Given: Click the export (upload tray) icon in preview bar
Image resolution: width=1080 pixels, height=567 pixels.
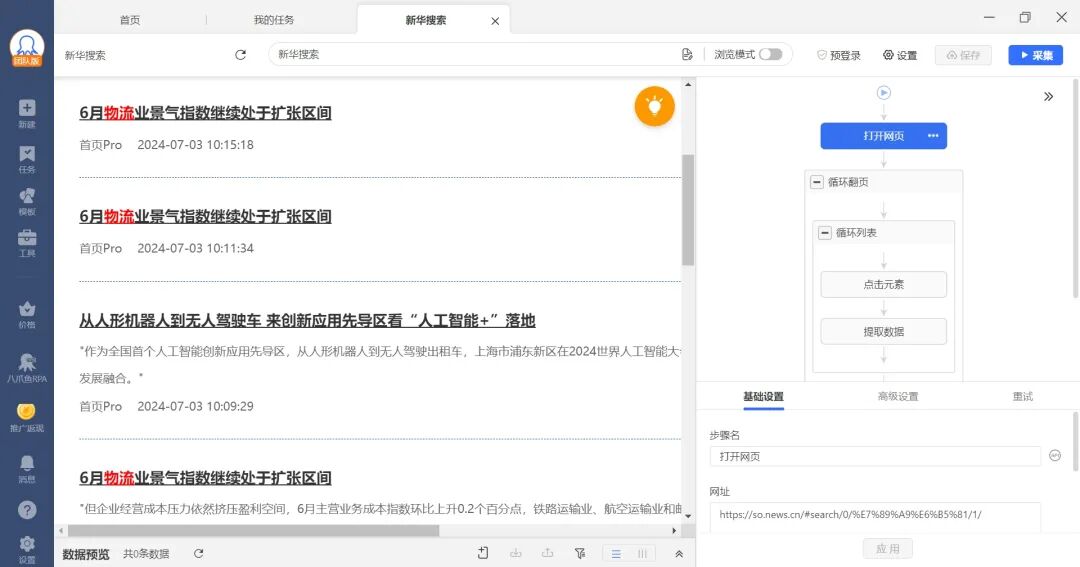Looking at the screenshot, I should (548, 553).
